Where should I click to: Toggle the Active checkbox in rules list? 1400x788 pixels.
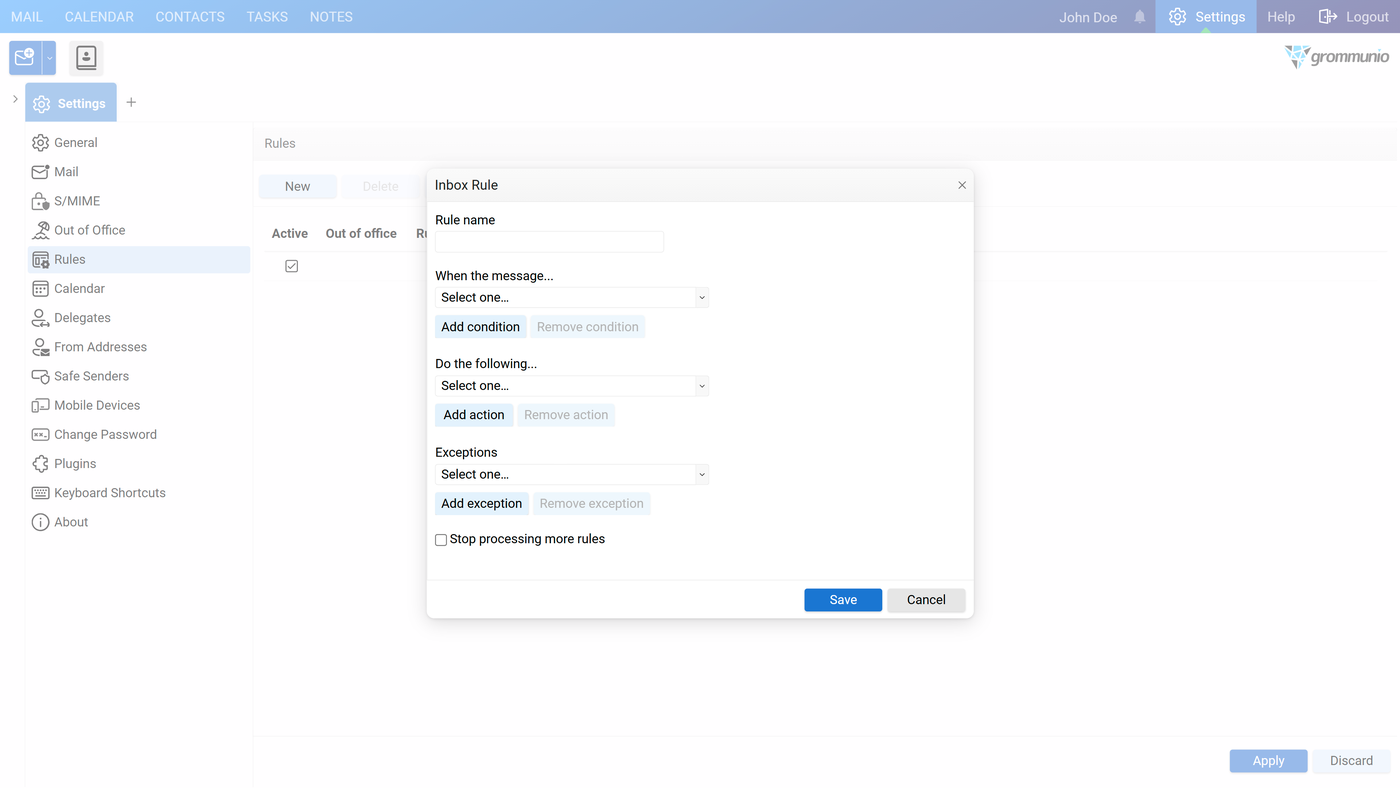coord(291,266)
